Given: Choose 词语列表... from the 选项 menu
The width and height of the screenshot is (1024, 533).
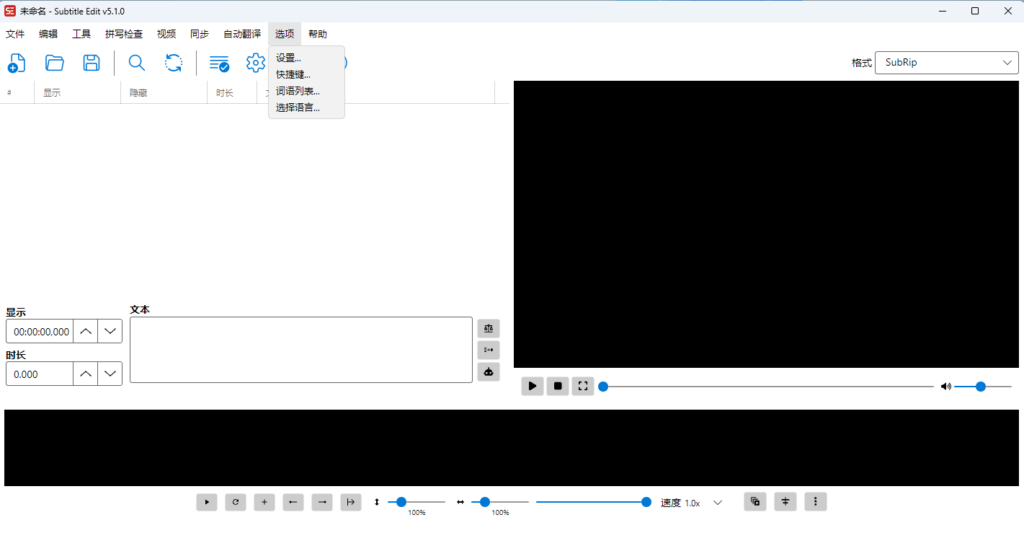Looking at the screenshot, I should (x=306, y=91).
